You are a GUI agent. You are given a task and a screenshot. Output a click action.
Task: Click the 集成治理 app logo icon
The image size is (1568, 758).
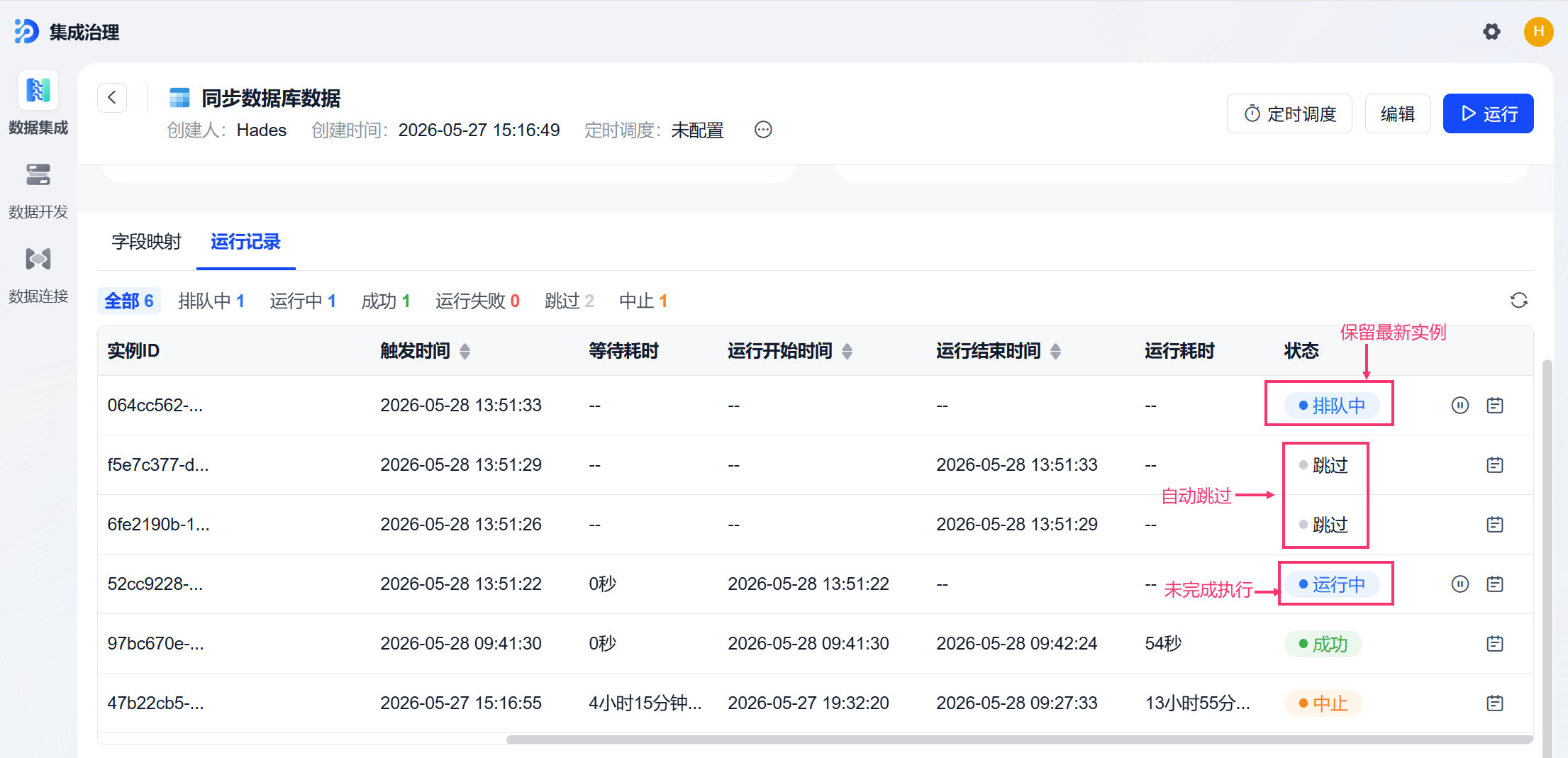click(26, 31)
